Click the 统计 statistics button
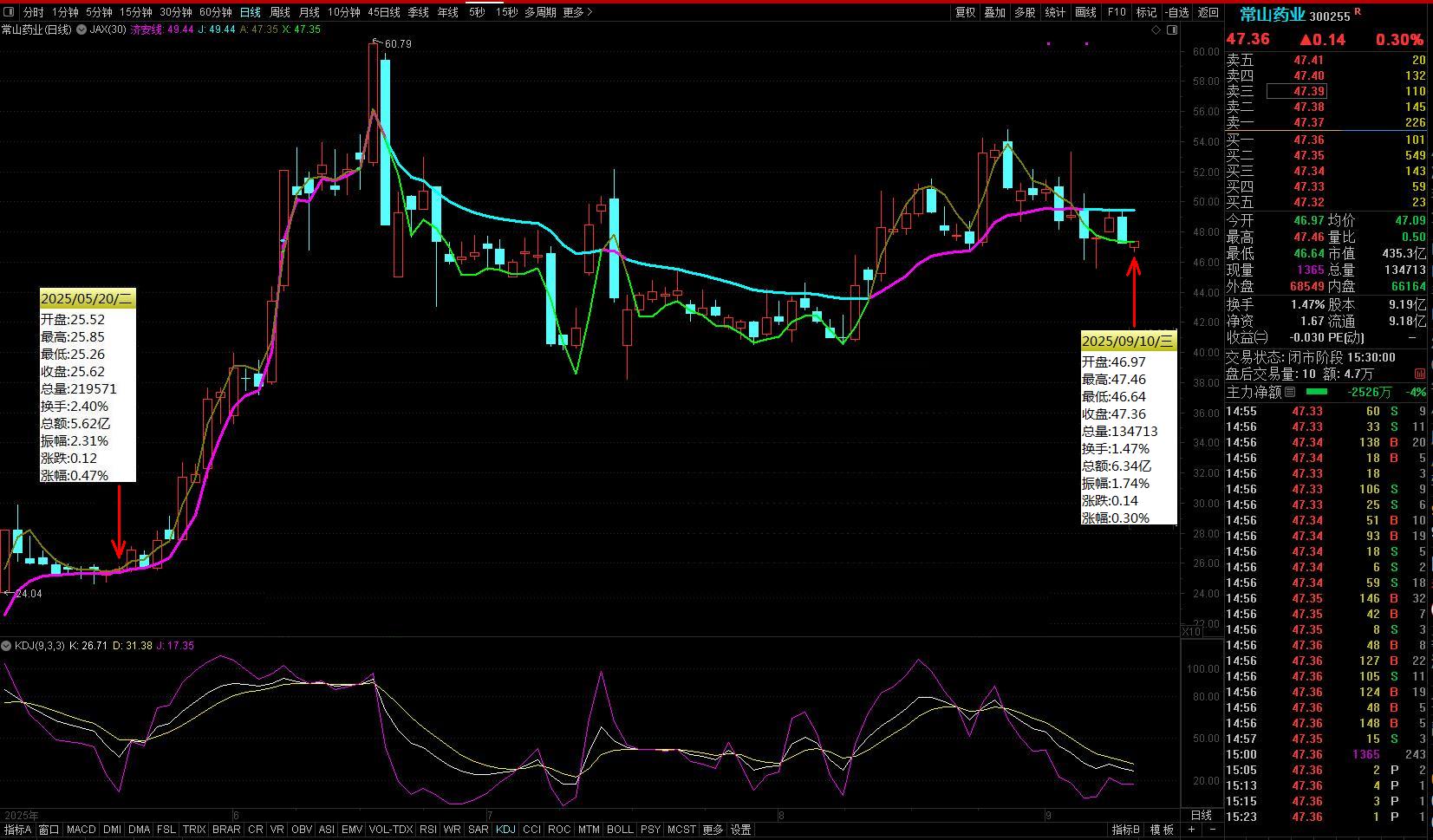1433x840 pixels. click(x=1055, y=12)
